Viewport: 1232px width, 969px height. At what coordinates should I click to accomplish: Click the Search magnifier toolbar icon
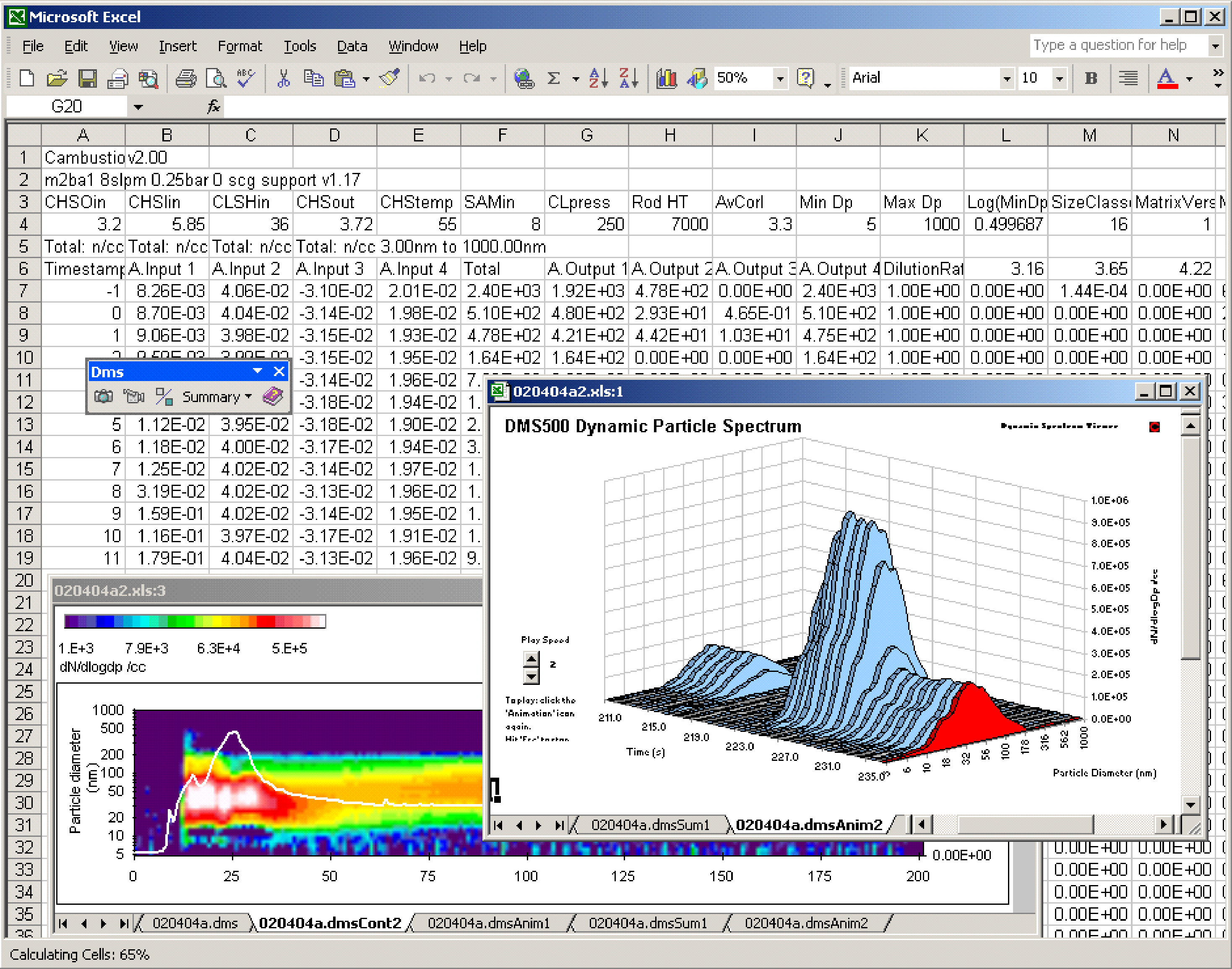point(148,78)
